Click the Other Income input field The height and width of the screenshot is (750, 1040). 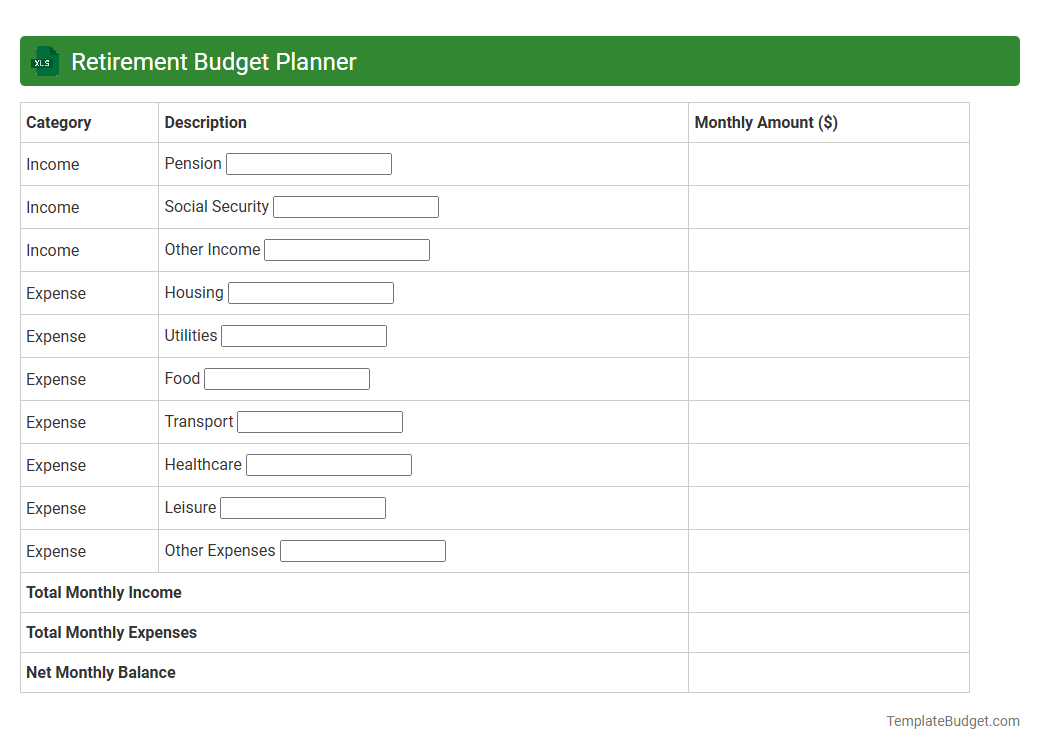point(346,249)
